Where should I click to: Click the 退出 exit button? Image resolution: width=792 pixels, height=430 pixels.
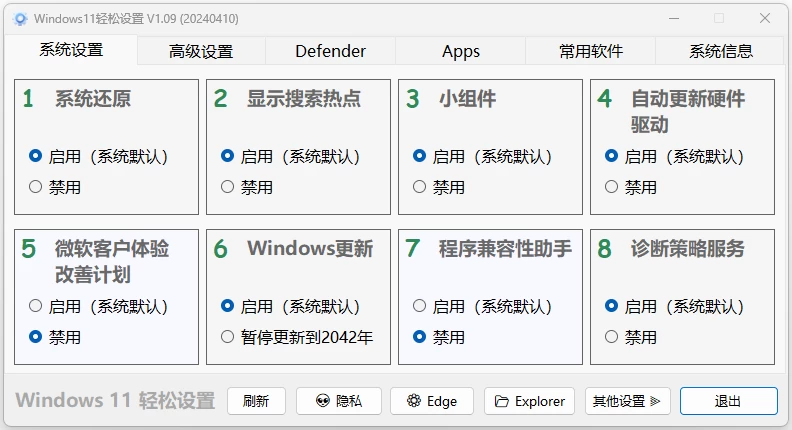point(728,401)
